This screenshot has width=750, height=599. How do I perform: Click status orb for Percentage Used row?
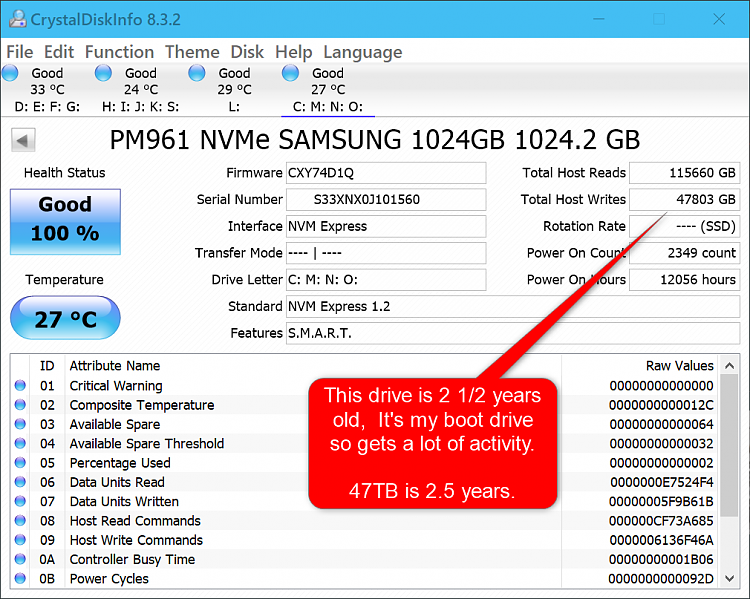[x=20, y=463]
